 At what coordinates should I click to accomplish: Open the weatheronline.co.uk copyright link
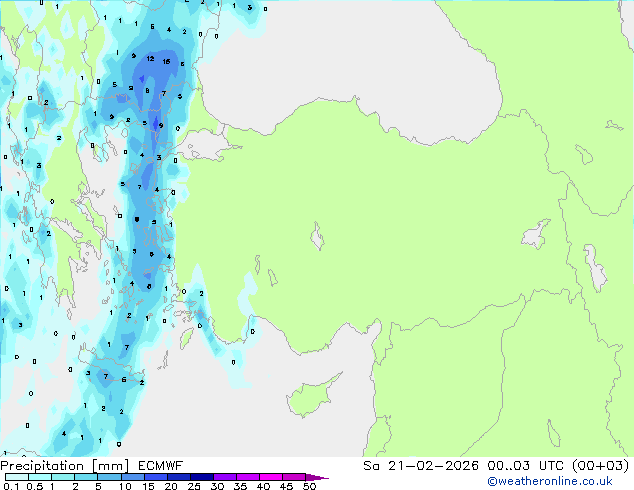(550, 481)
